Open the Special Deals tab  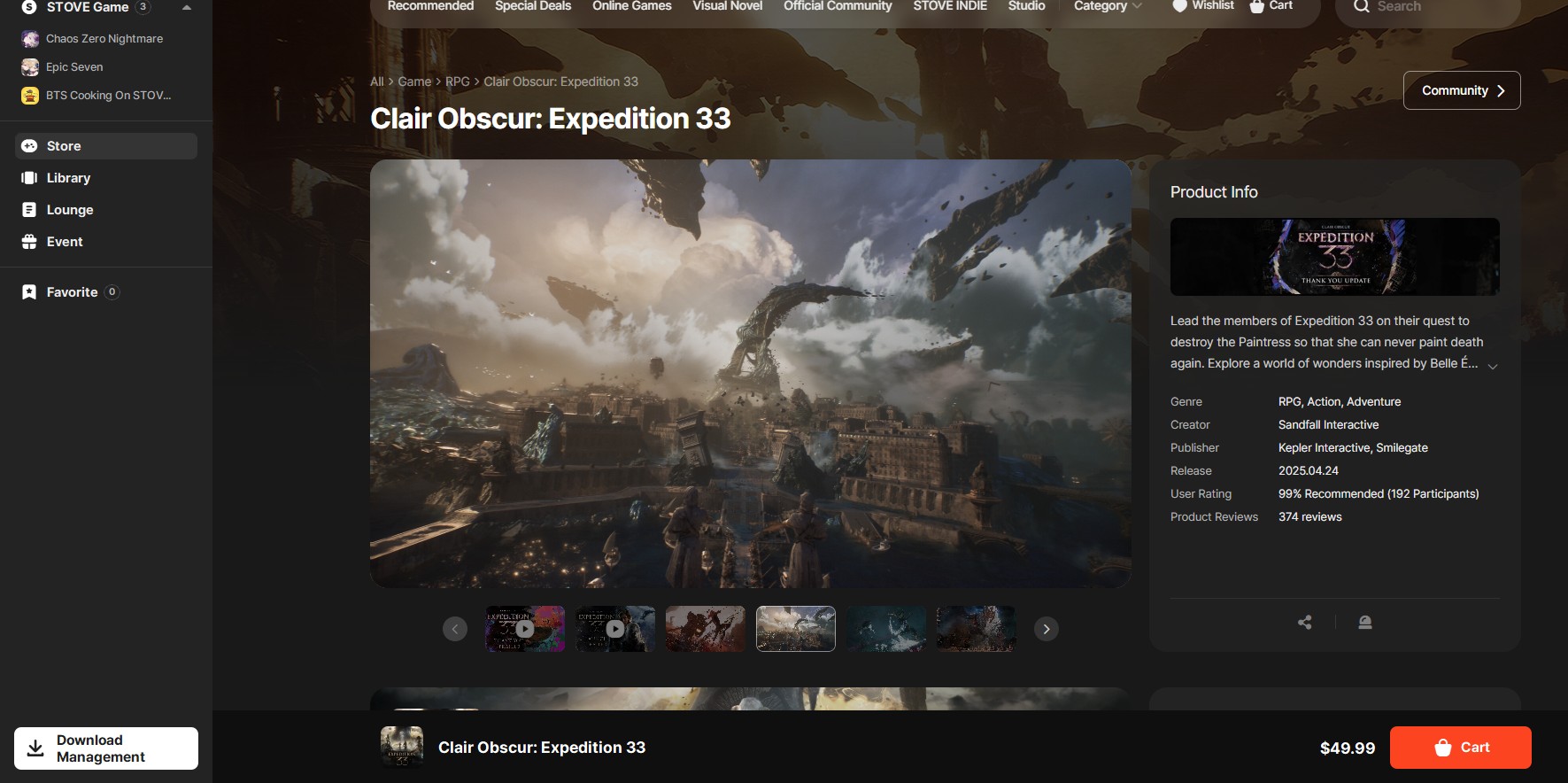533,5
